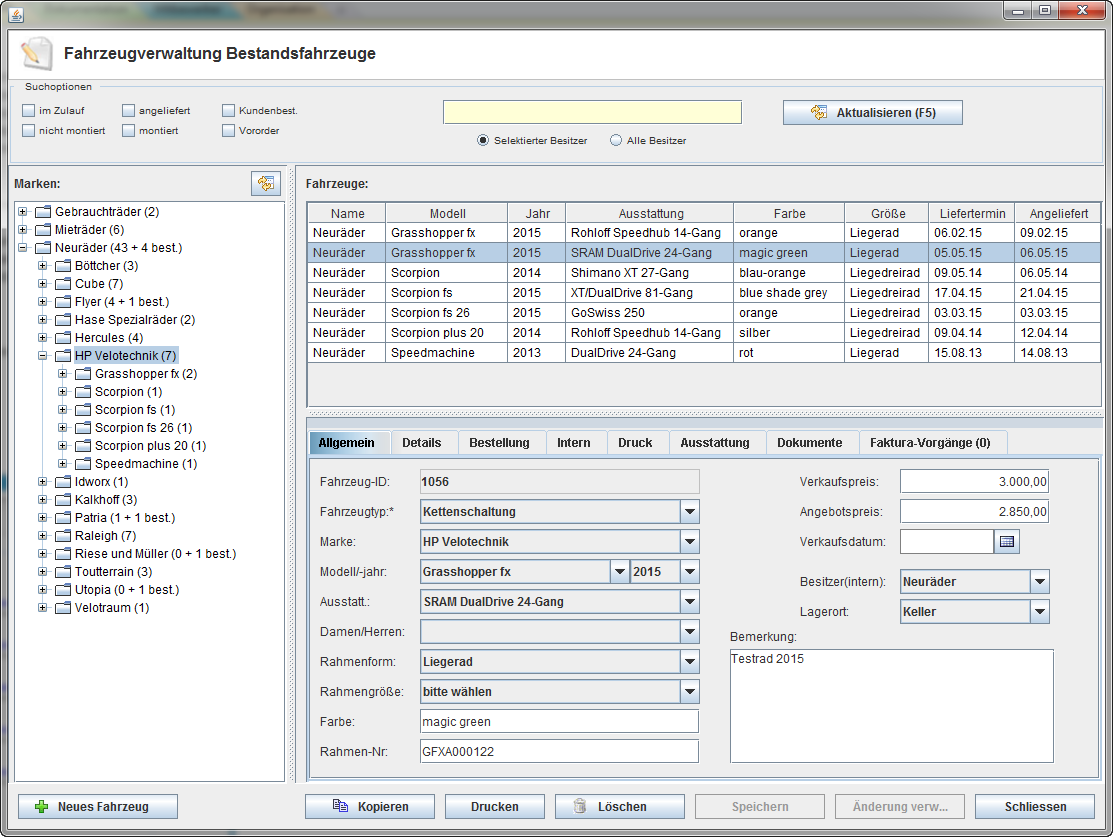Viewport: 1113px width, 837px height.
Task: Open the Lagerort dropdown showing Keller
Action: (x=1039, y=612)
